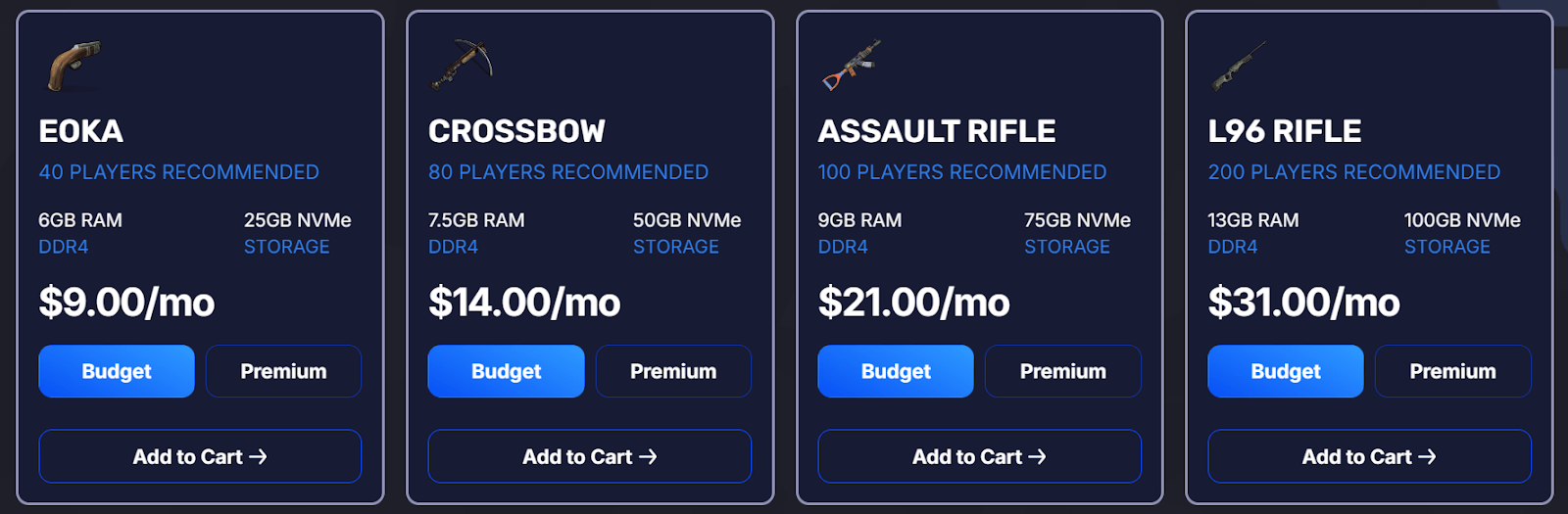Add the EOKA plan to cart
Screen dimensions: 1568x514
point(200,456)
